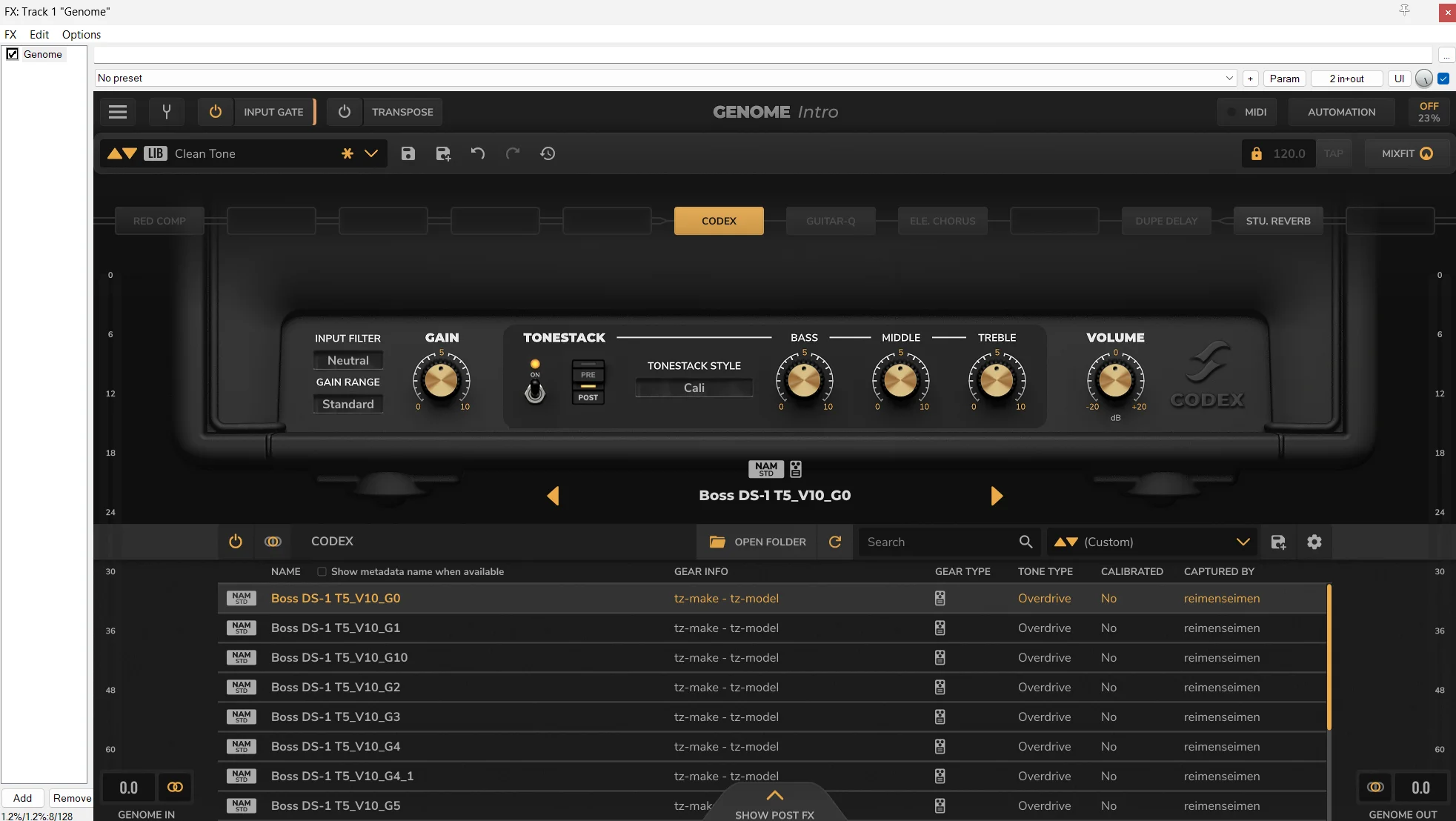This screenshot has height=821, width=1456.
Task: Open the AUTOMATION panel
Action: point(1341,112)
